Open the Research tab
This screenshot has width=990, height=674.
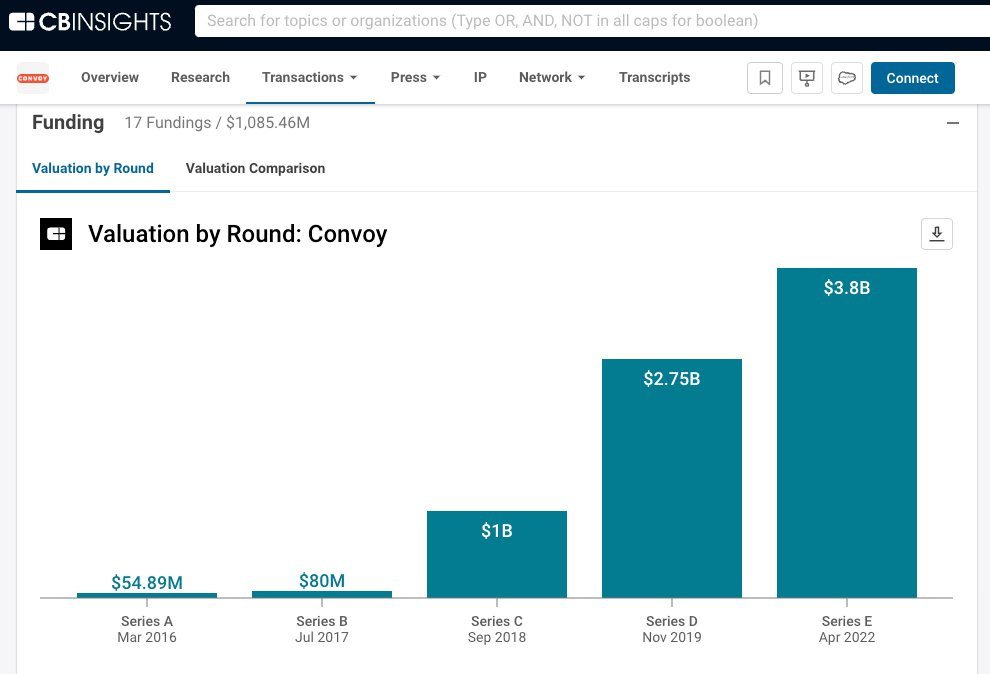coord(200,78)
